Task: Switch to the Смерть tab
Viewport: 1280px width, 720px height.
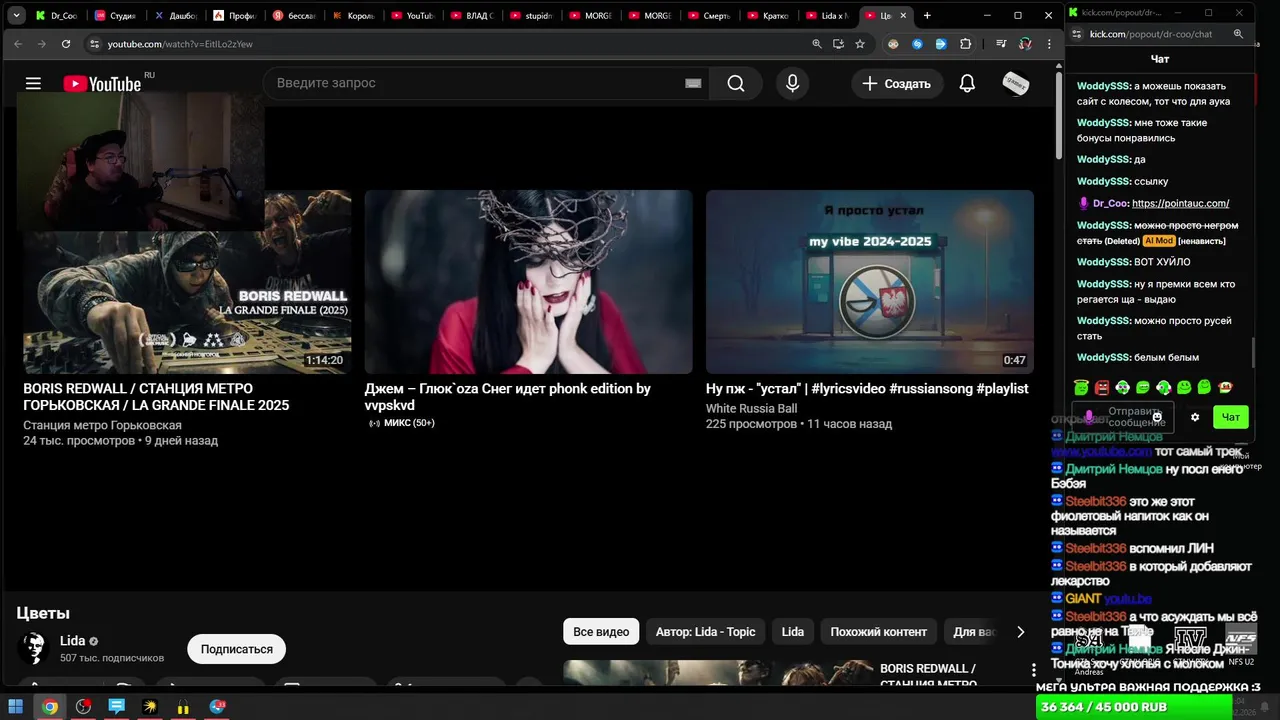Action: click(x=709, y=16)
